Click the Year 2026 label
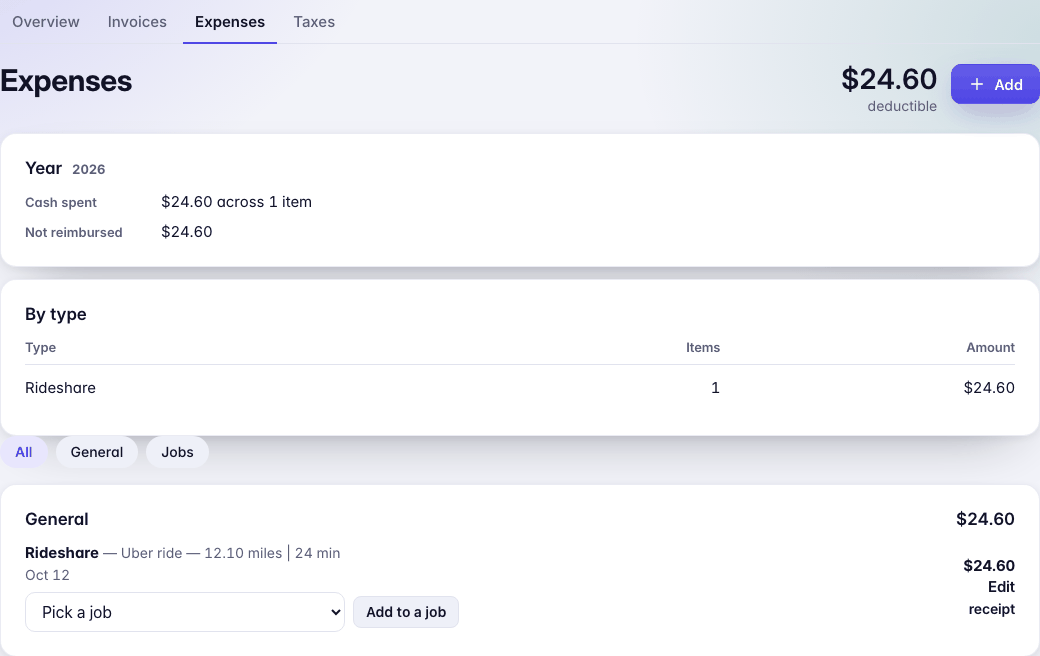Screen dimensions: 1040x656 tap(65, 168)
